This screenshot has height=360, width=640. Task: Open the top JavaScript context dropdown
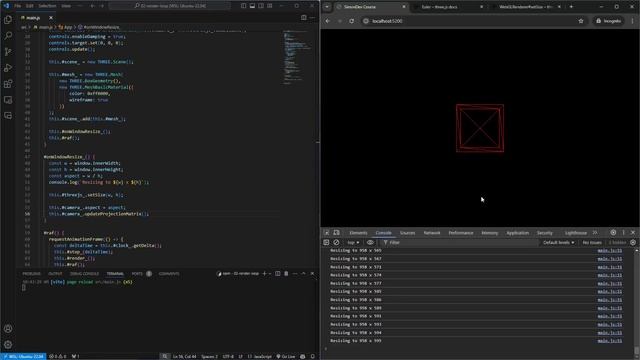point(353,242)
